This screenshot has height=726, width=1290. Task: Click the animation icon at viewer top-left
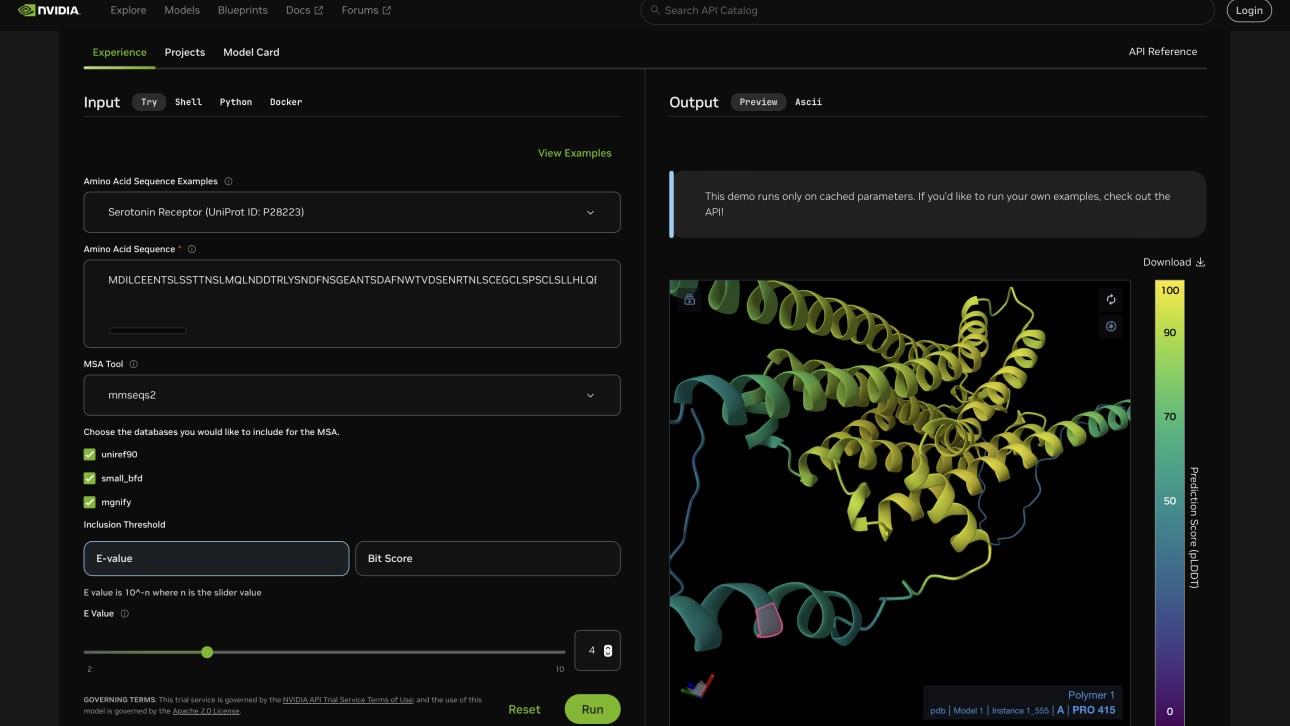[x=690, y=300]
